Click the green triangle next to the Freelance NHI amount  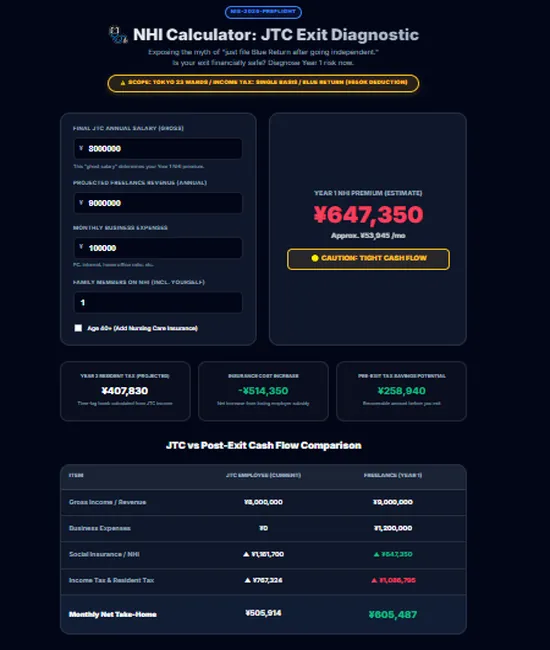[x=376, y=554]
